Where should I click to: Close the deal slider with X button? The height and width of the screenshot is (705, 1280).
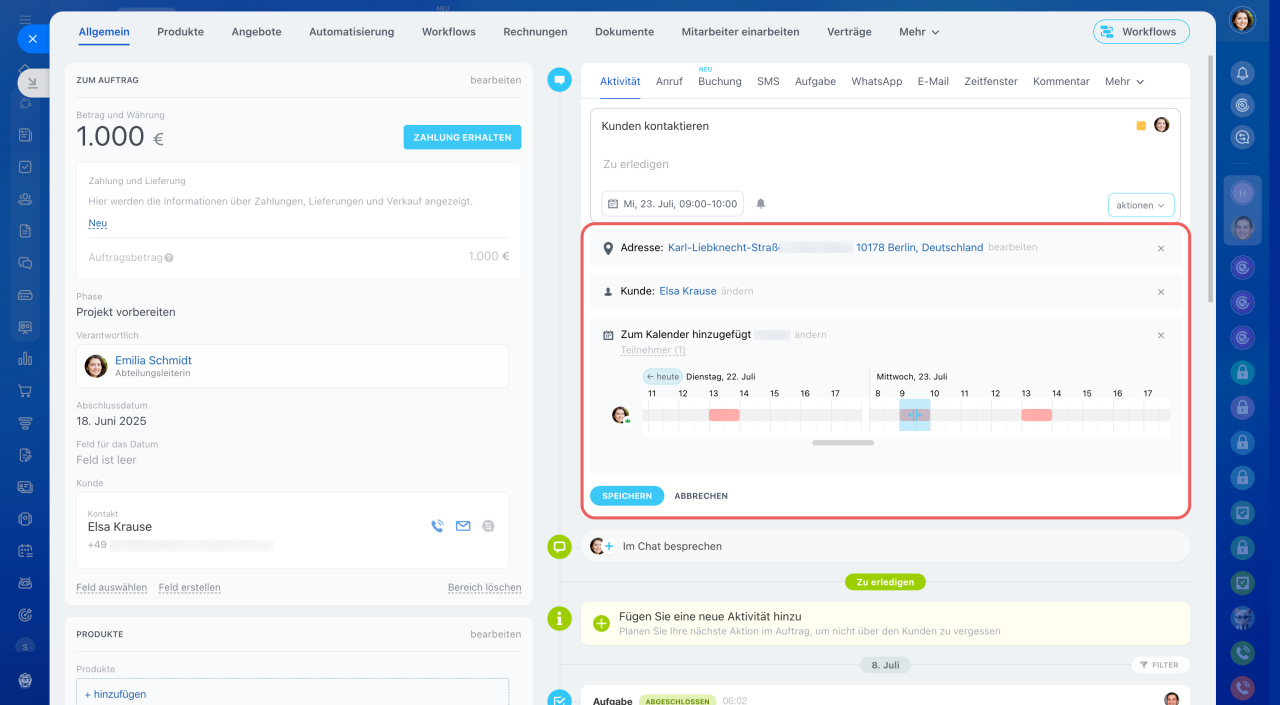point(32,39)
